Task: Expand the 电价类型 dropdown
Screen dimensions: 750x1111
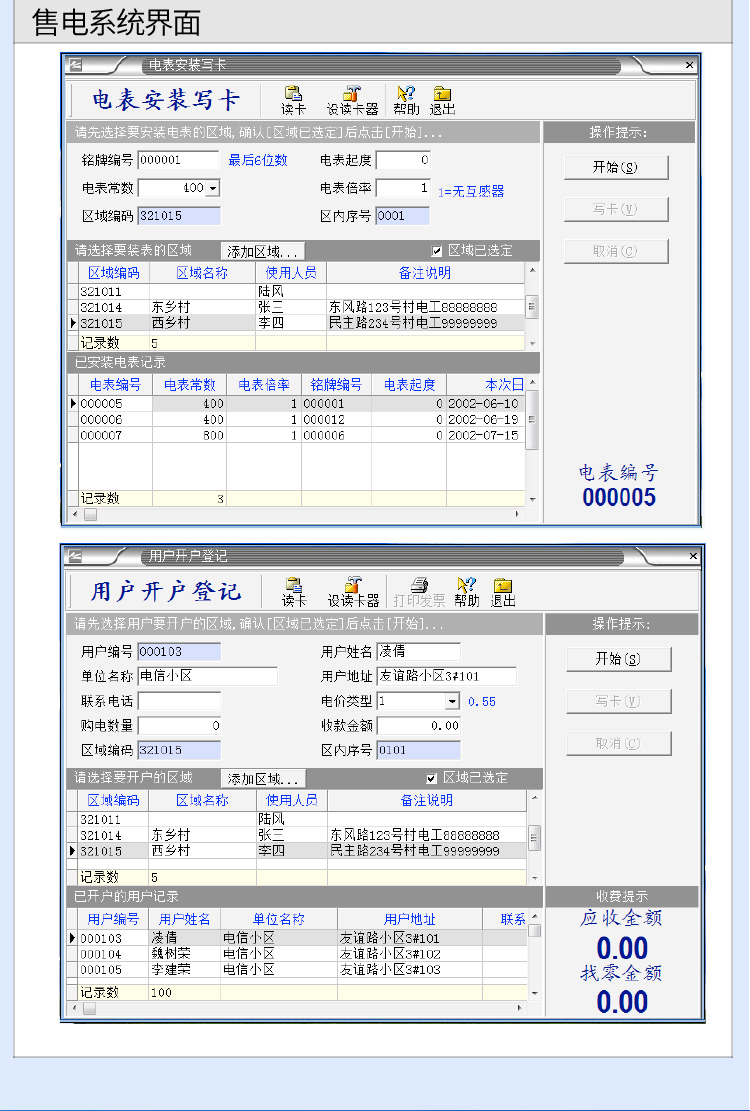Action: click(x=452, y=702)
